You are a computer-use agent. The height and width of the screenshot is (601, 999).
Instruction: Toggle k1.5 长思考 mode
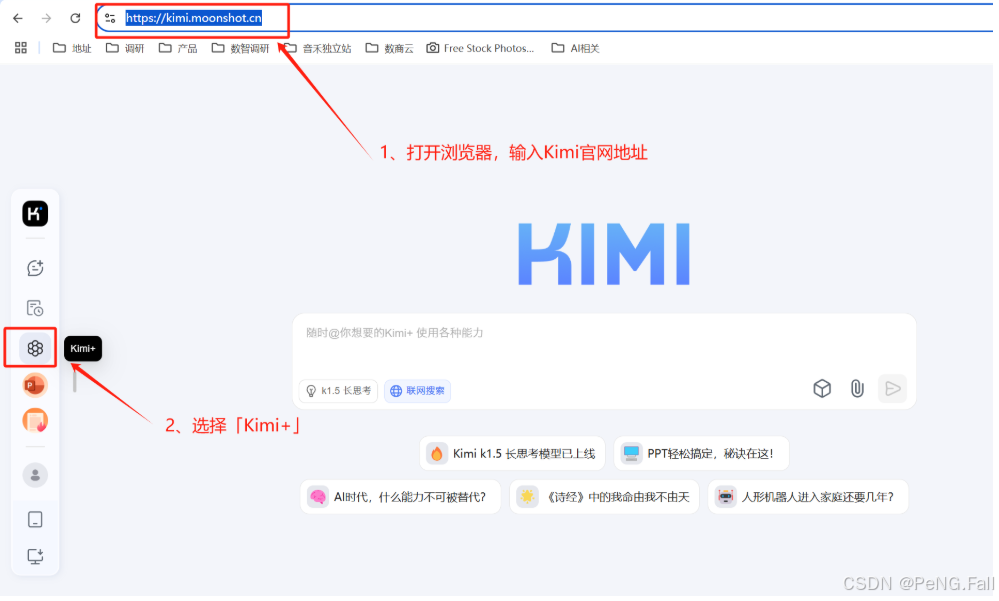[x=340, y=392]
